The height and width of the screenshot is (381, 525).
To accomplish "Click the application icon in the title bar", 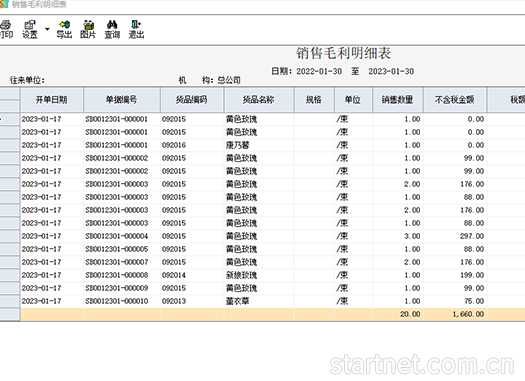I will coord(4,4).
